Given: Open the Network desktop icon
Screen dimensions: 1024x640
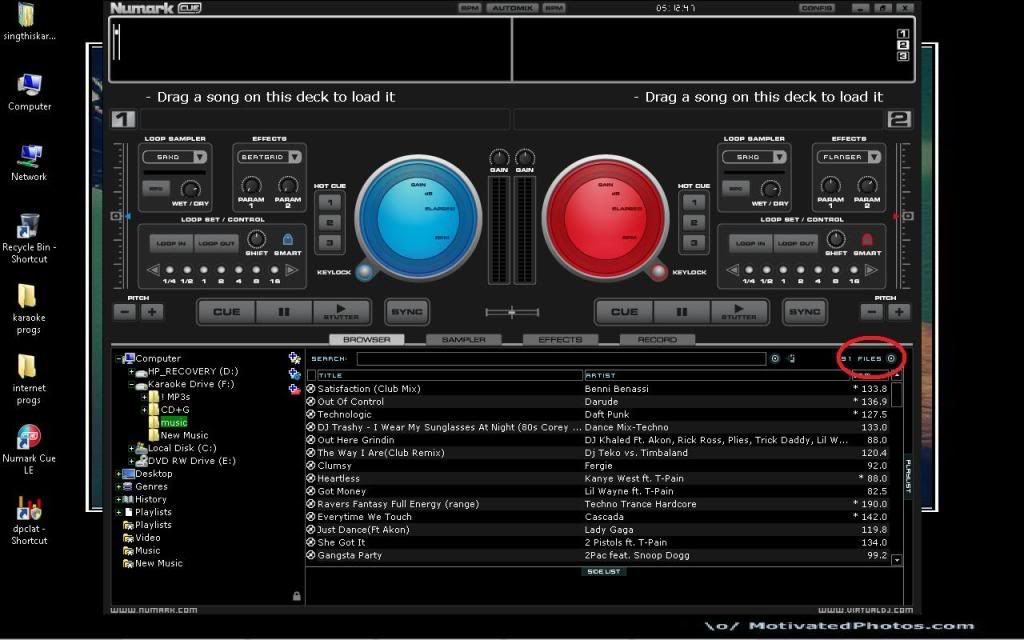Looking at the screenshot, I should (x=29, y=163).
